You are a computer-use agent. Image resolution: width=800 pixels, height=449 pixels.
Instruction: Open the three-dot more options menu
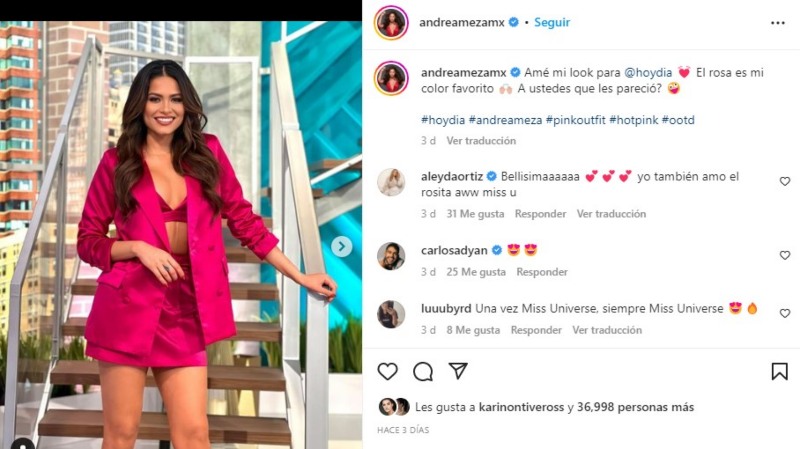coord(778,23)
